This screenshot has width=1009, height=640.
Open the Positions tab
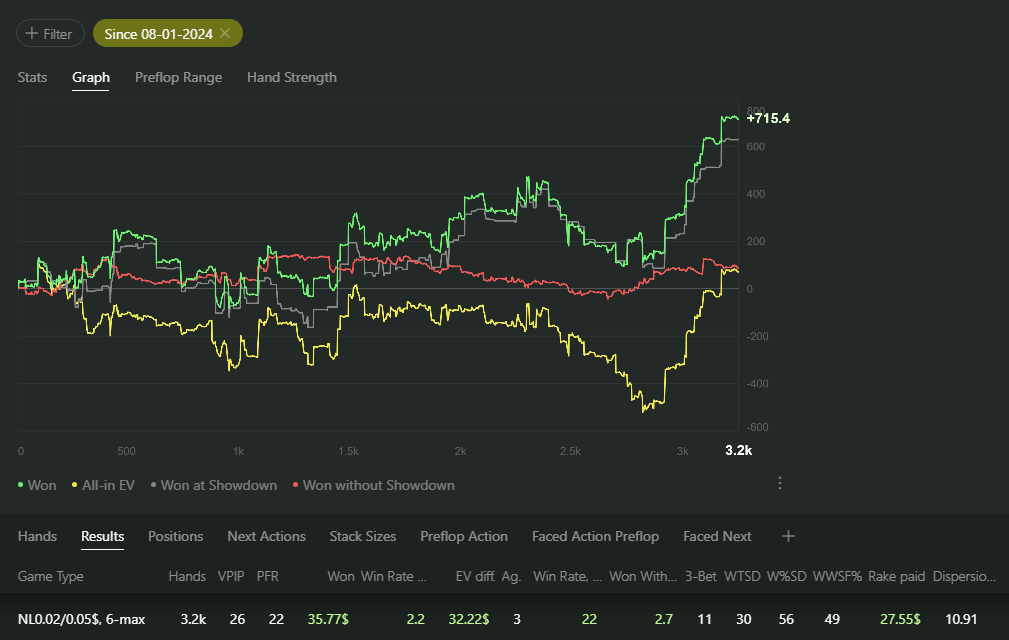pyautogui.click(x=176, y=536)
